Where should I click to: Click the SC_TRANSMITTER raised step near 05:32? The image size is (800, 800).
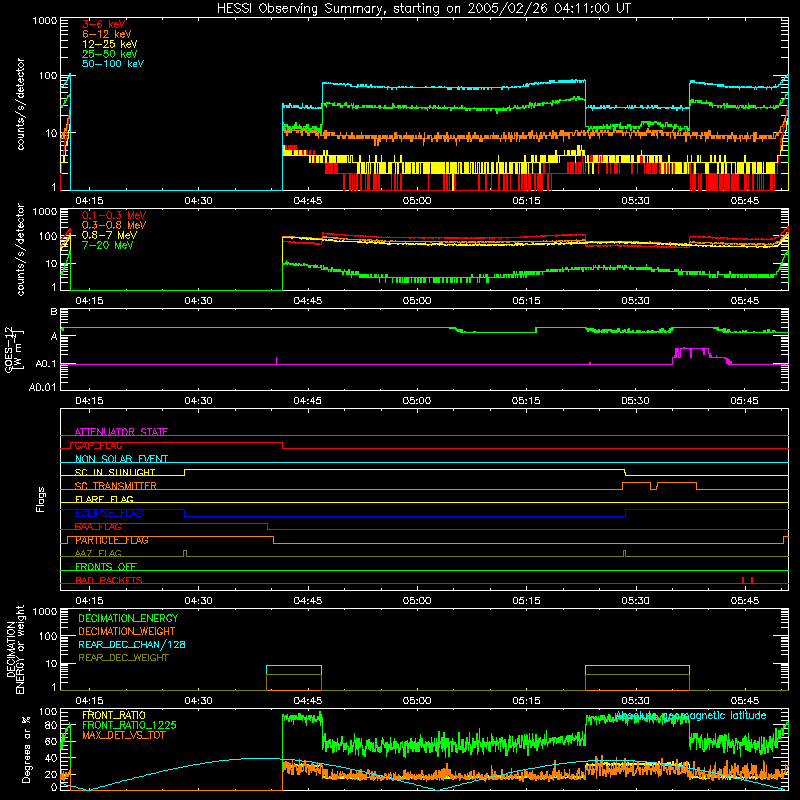coord(659,485)
